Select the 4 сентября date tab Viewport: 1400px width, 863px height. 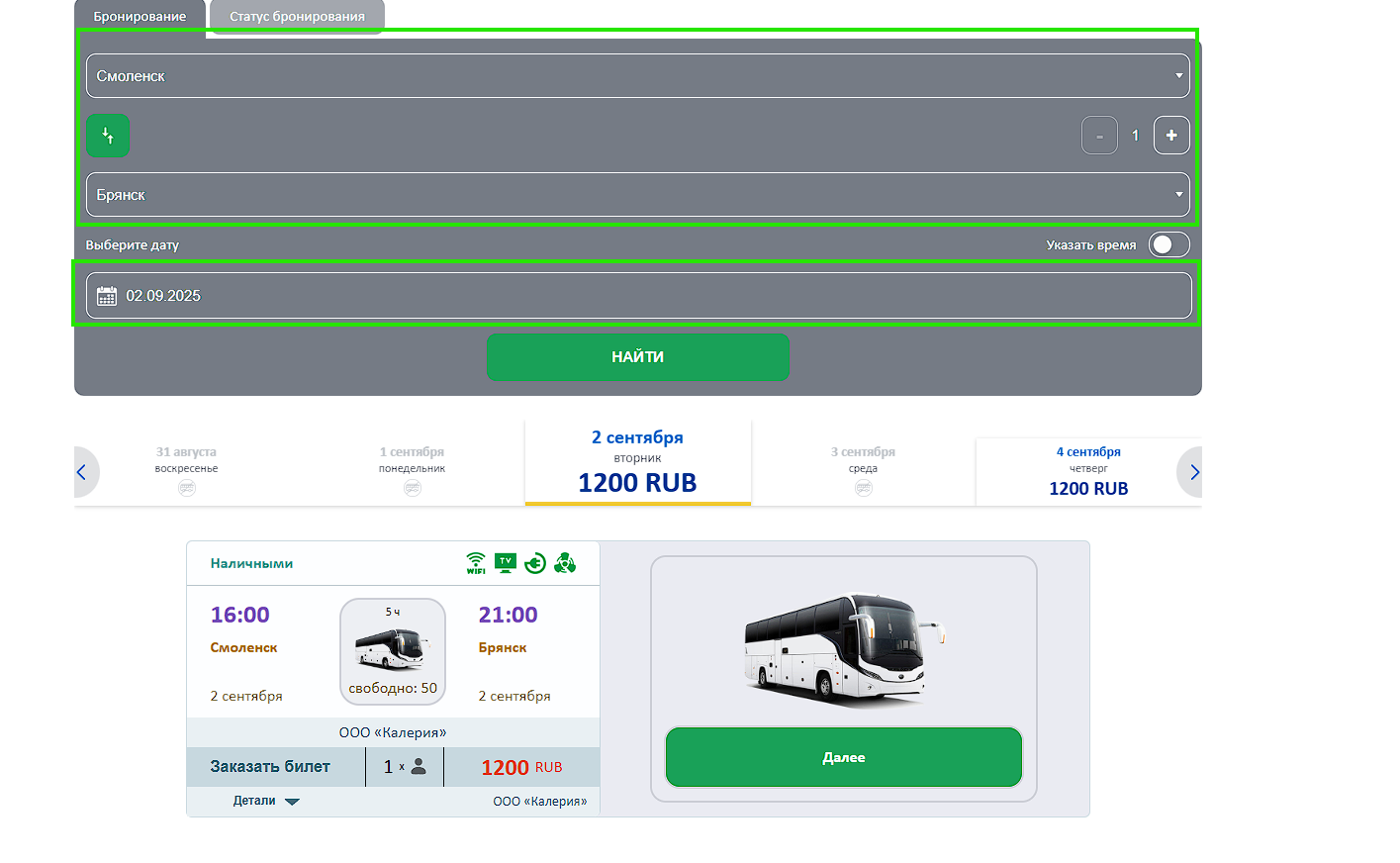(x=1088, y=471)
